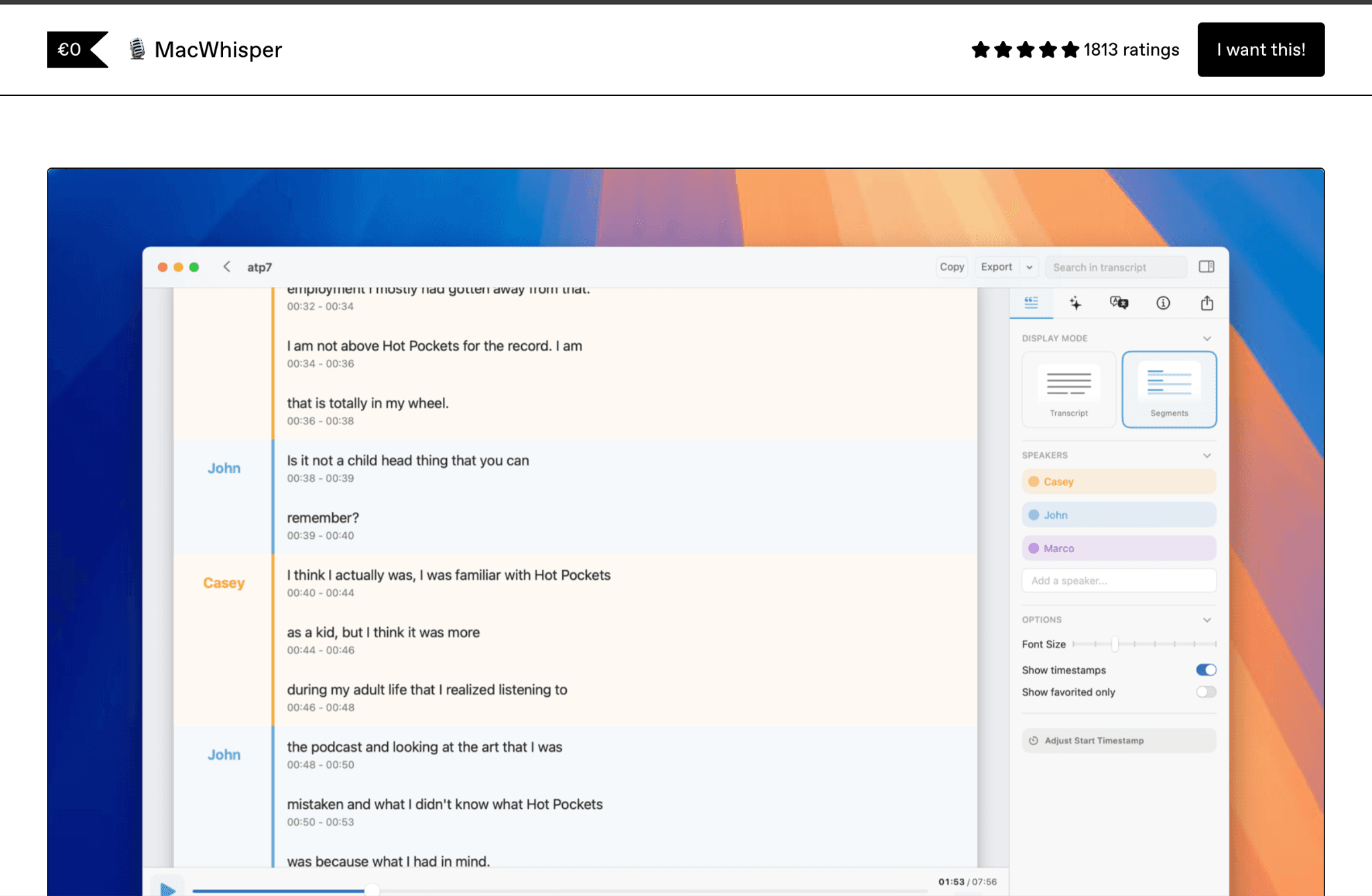
Task: Collapse the Display Mode section
Action: (1207, 338)
